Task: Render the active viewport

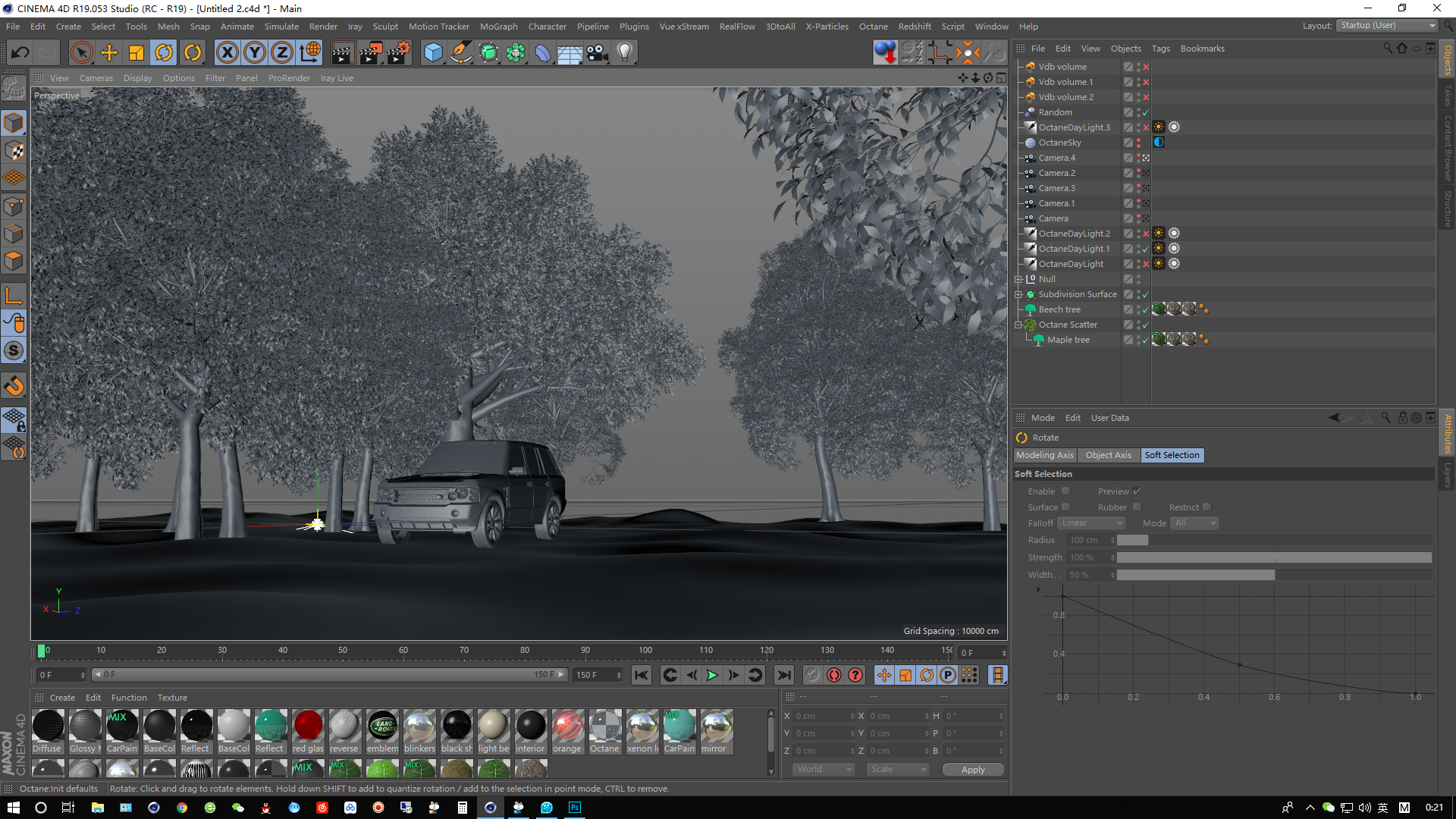Action: tap(343, 52)
